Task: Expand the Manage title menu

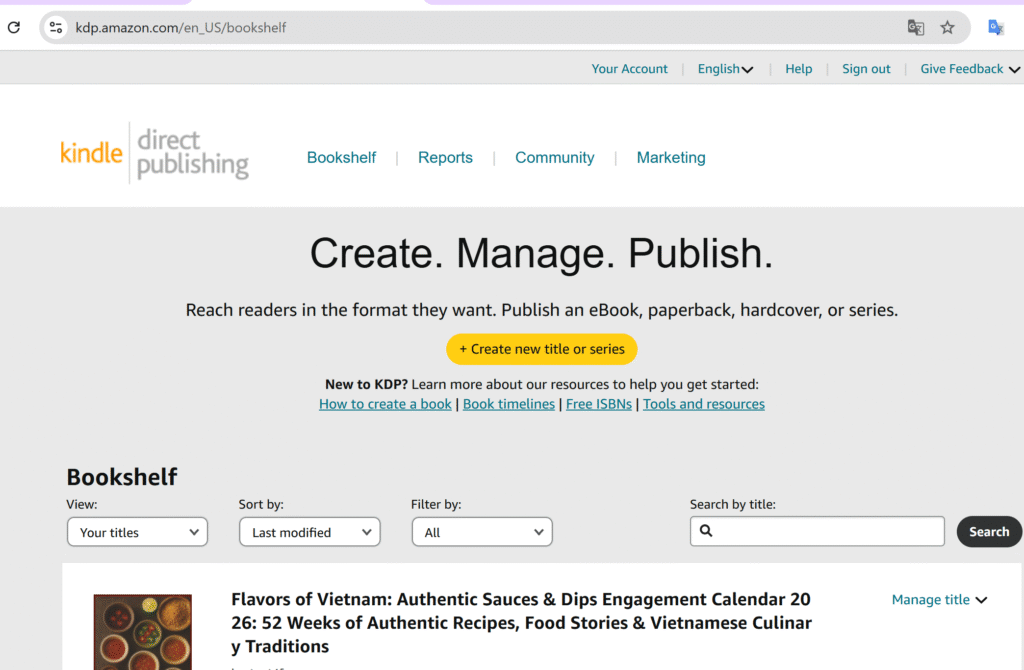Action: coord(939,600)
